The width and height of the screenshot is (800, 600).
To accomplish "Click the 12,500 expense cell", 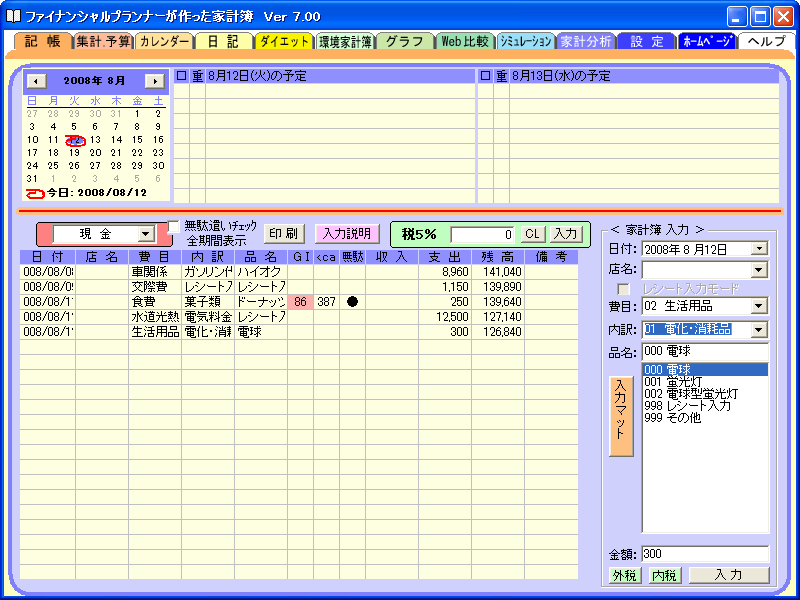I will [445, 317].
